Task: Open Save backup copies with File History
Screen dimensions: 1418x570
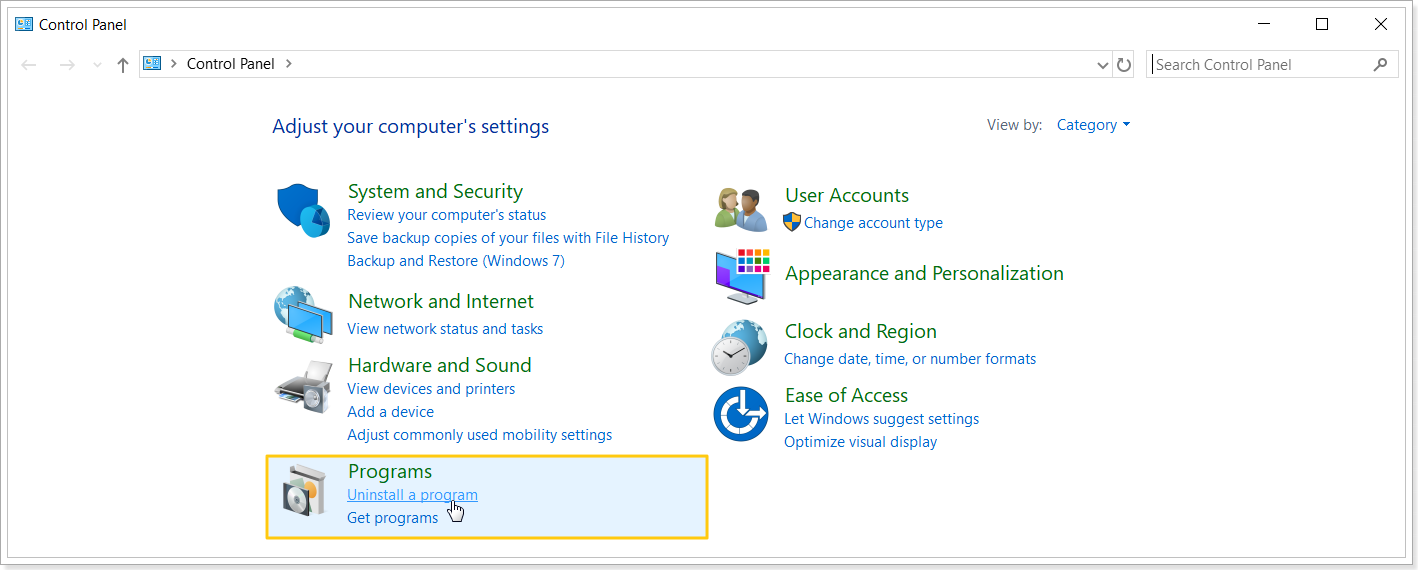Action: (x=508, y=238)
